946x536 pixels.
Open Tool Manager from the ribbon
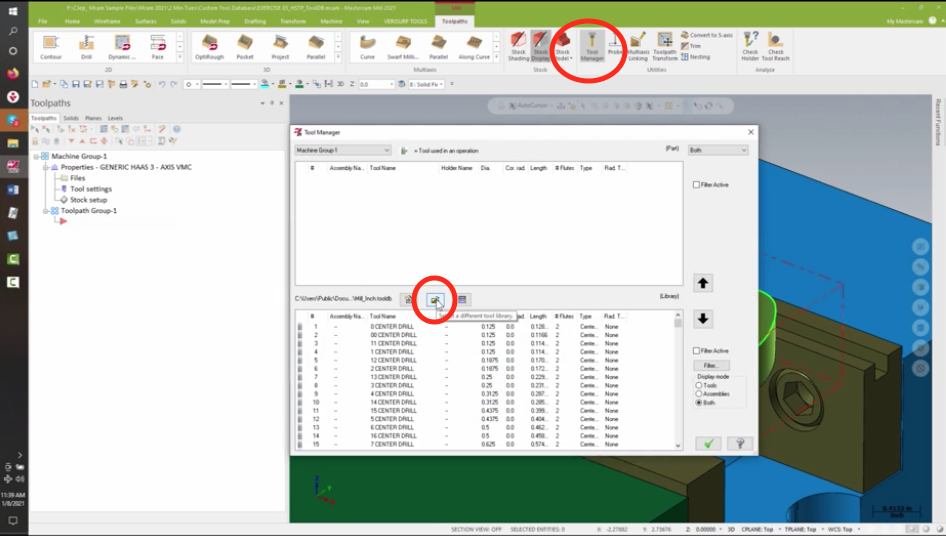click(x=592, y=46)
